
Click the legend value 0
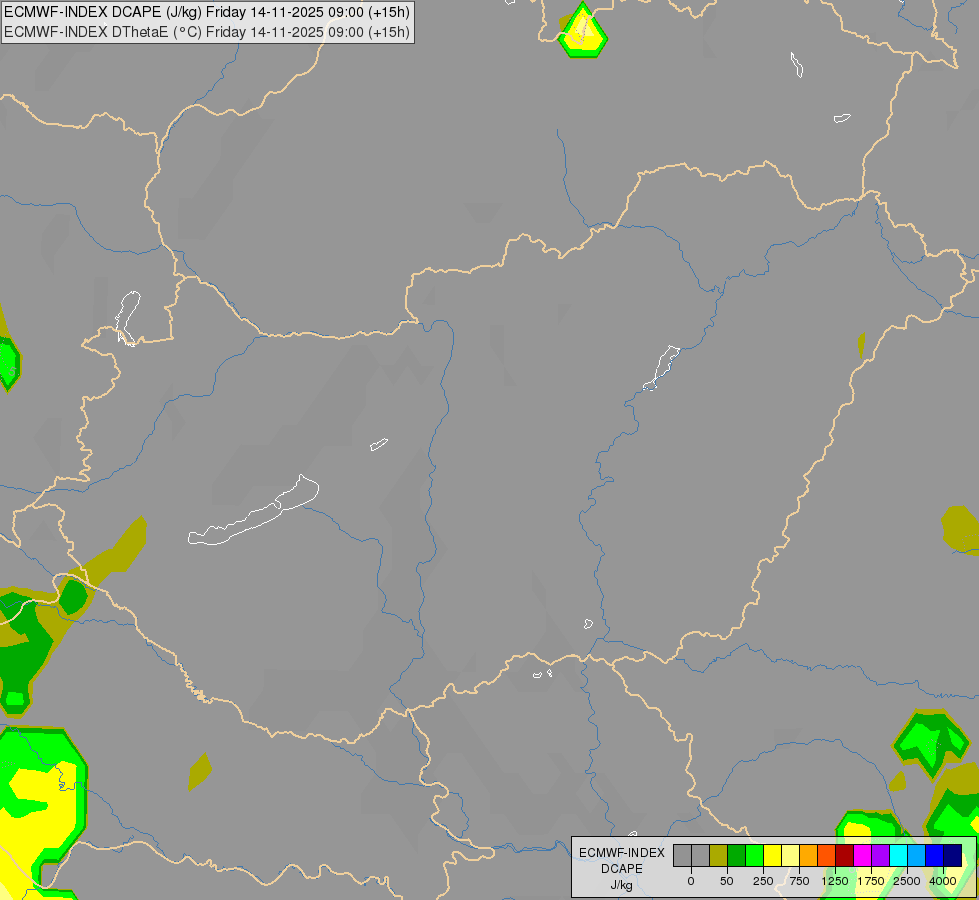click(691, 881)
